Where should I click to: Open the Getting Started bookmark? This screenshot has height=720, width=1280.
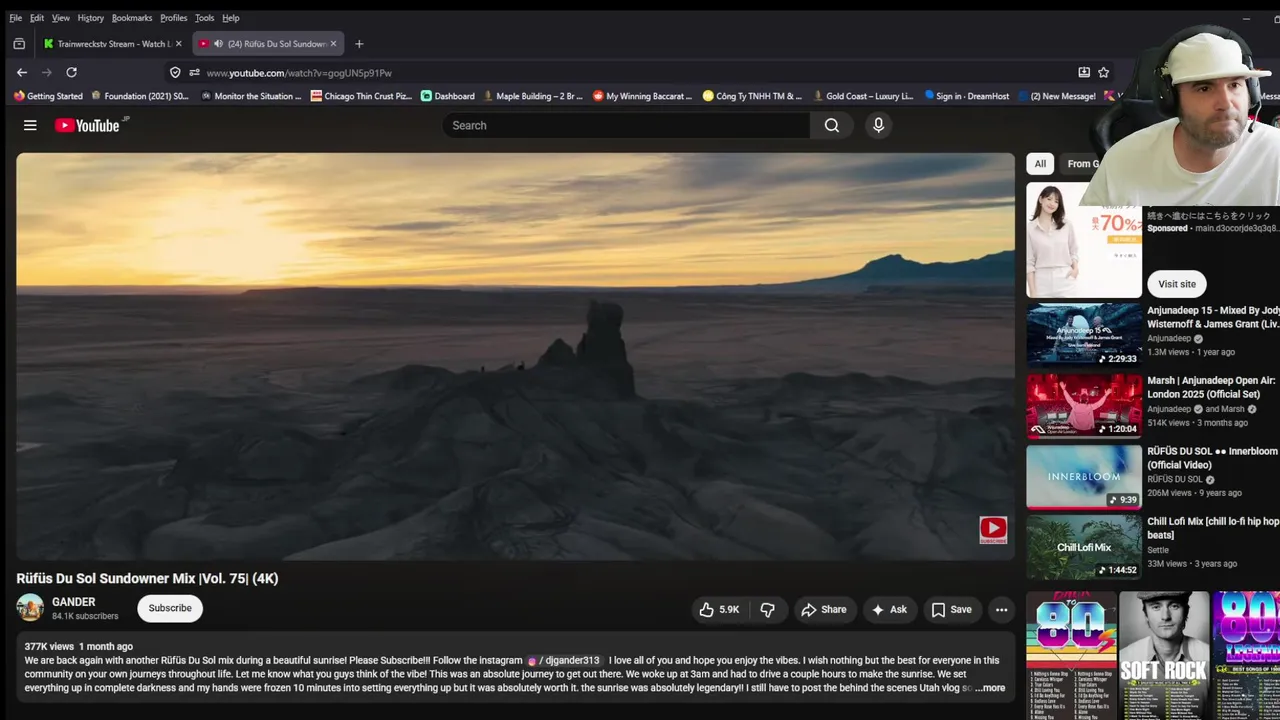pyautogui.click(x=48, y=96)
